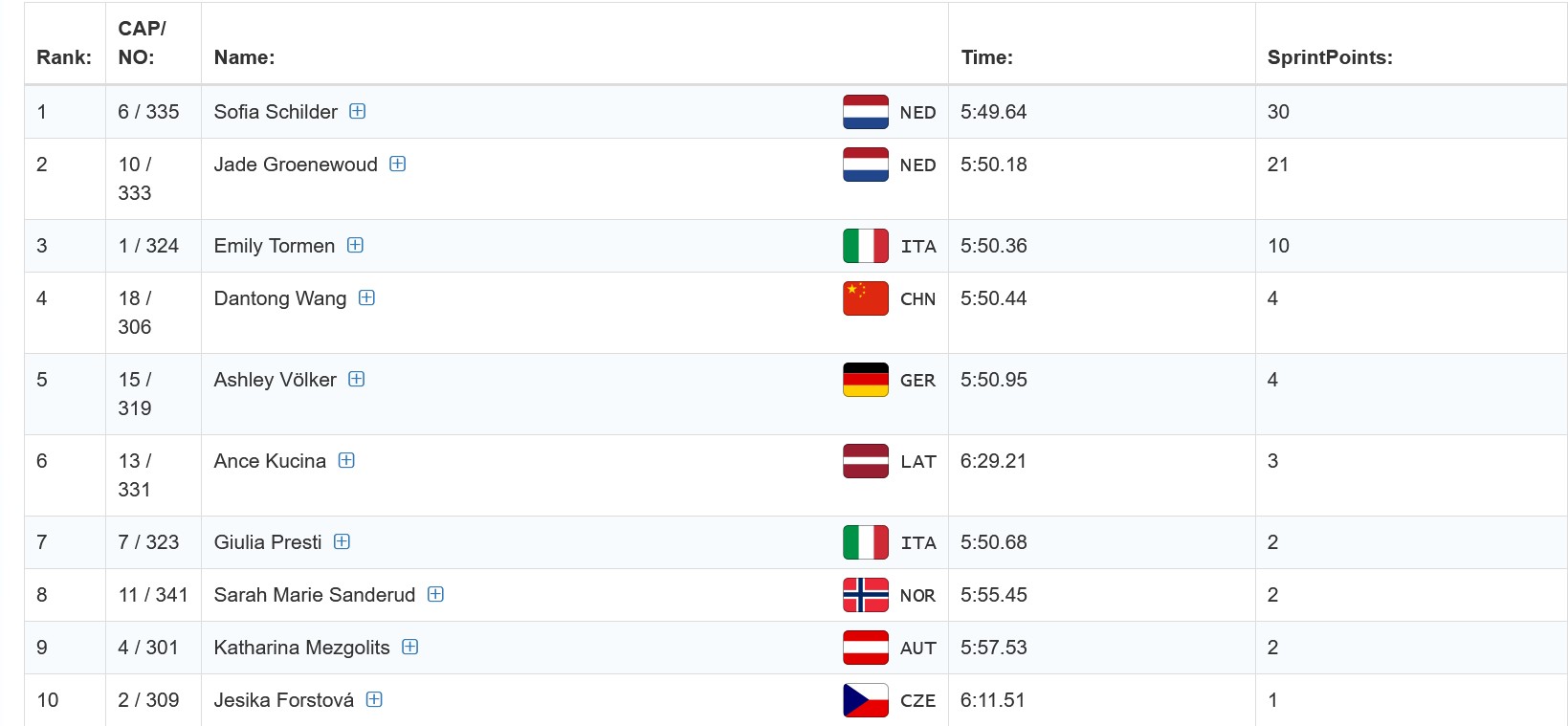Click the Austria flag for Katharina Mezgolits
Viewport: 1568px width, 726px height.
point(864,648)
